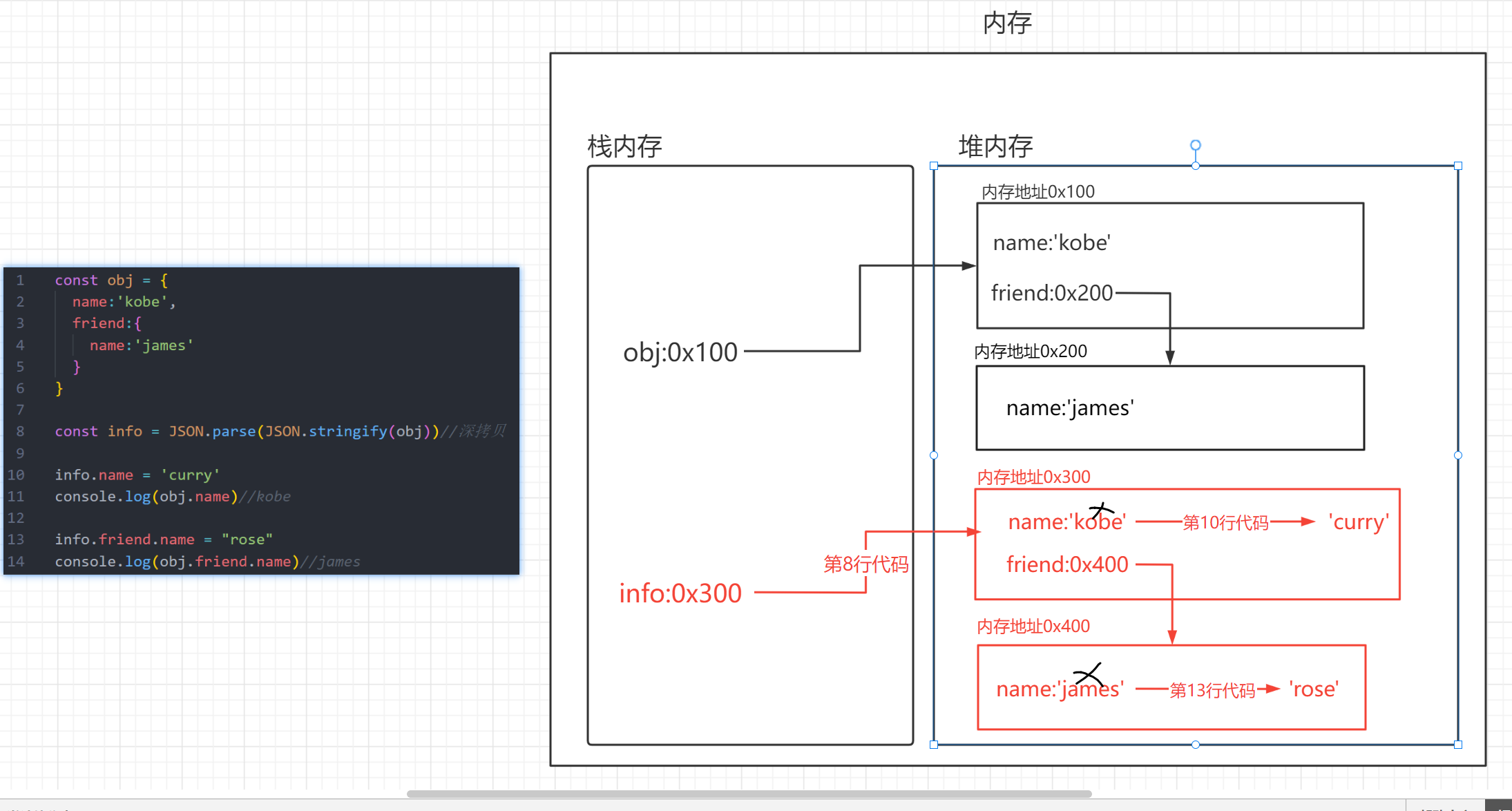Select the 内存 title text

[x=1007, y=23]
